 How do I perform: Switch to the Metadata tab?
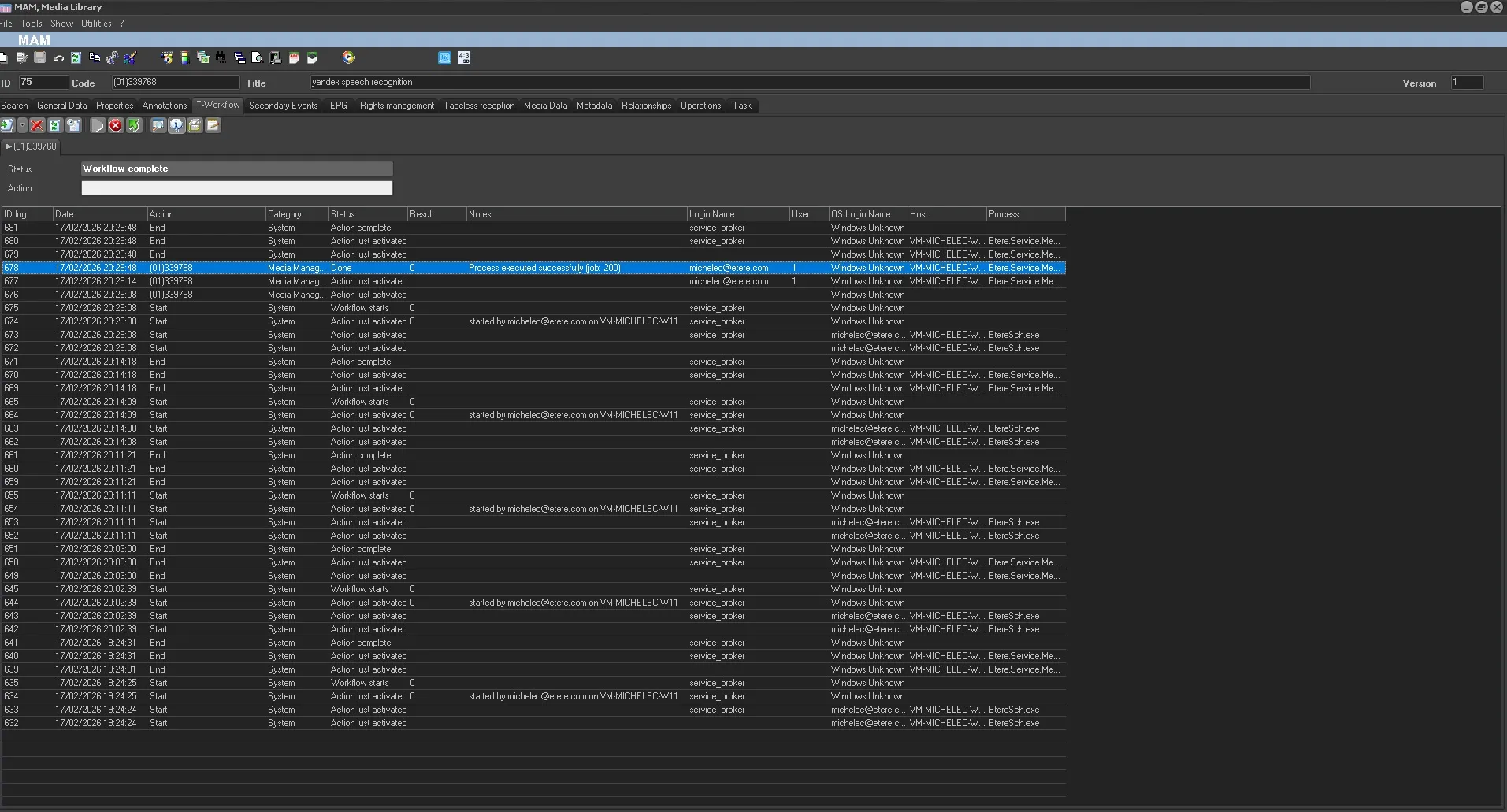[594, 106]
